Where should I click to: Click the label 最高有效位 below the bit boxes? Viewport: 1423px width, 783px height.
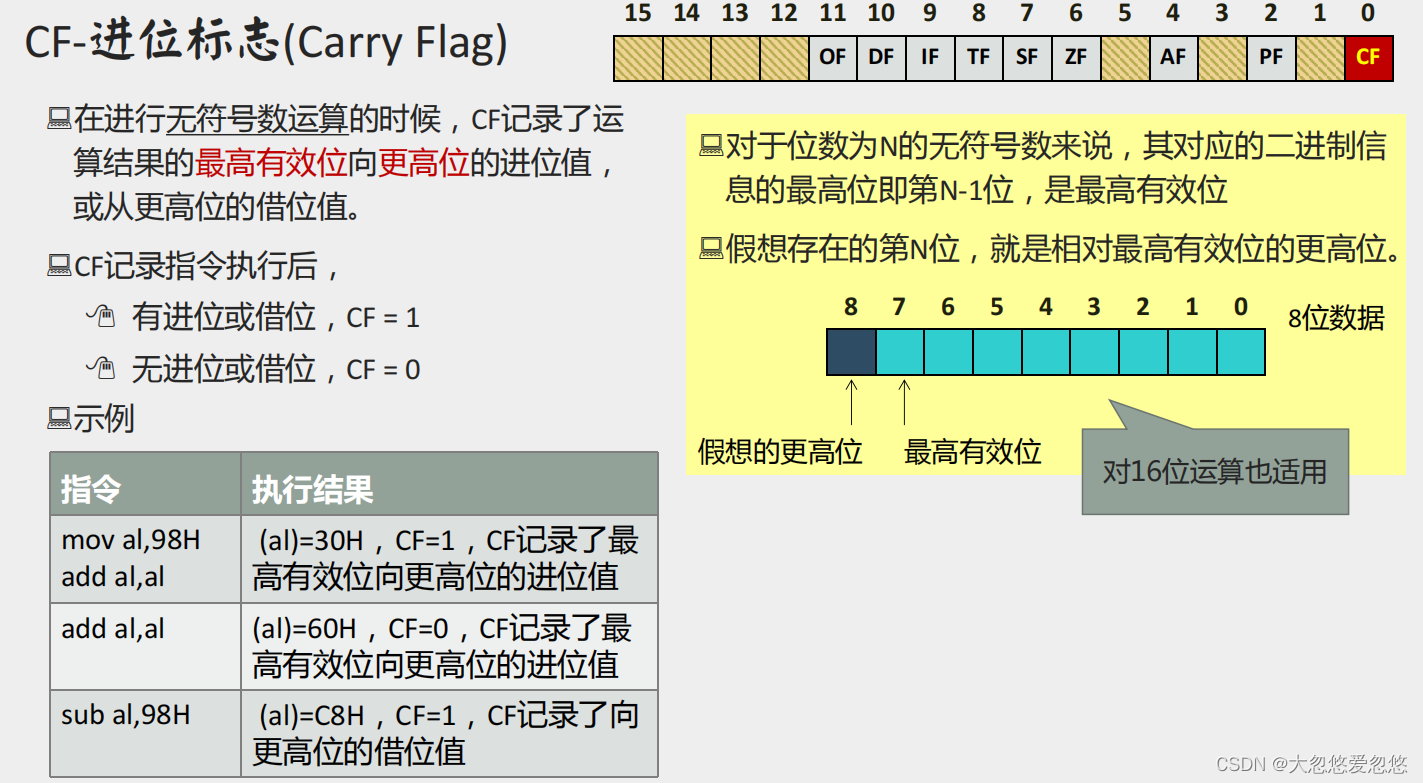pyautogui.click(x=973, y=452)
